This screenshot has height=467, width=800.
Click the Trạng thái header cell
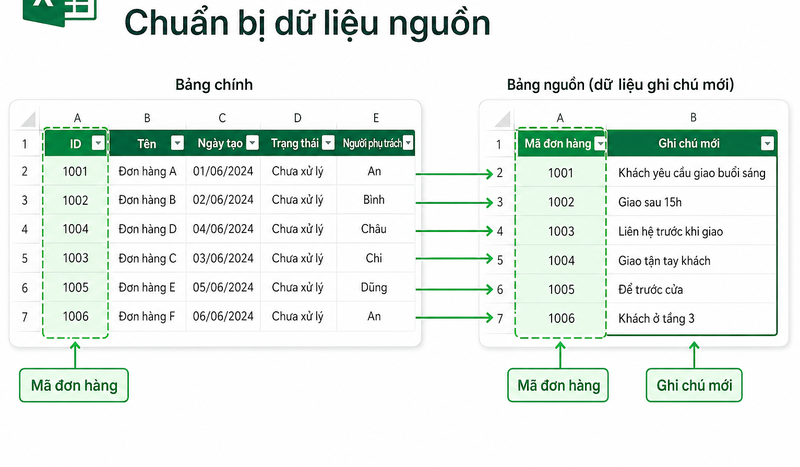tap(299, 143)
